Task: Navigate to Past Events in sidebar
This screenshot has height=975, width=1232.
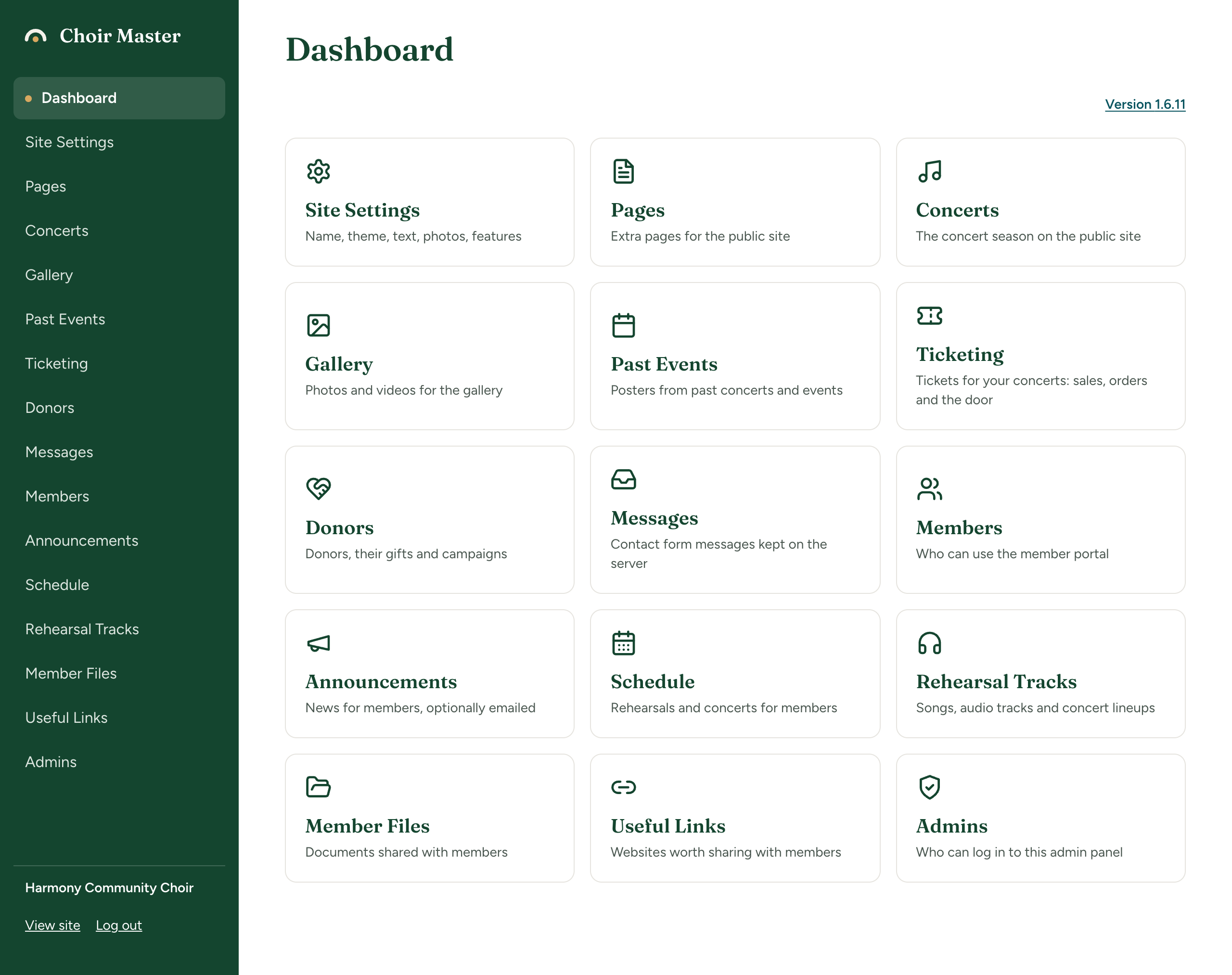Action: 119,319
